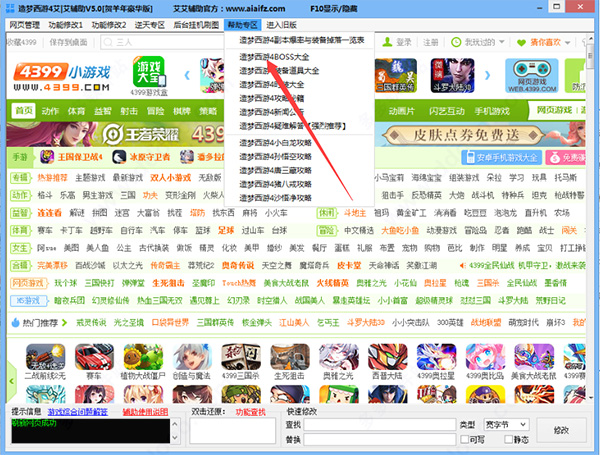Screen dimensions: 600x455
Task: Click the 替换 input field
Action: [x=380, y=439]
